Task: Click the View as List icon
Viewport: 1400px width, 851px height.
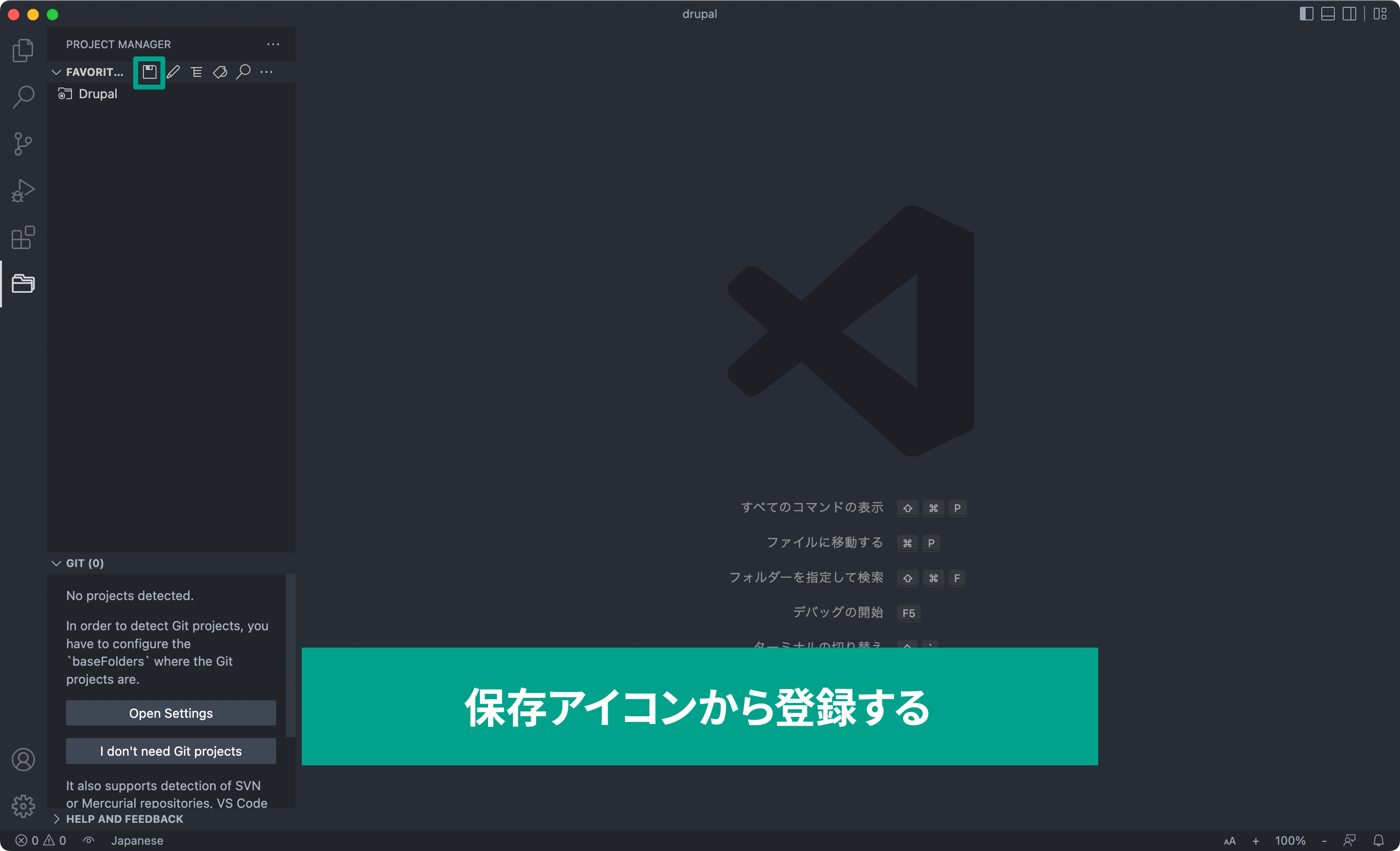Action: pyautogui.click(x=196, y=71)
